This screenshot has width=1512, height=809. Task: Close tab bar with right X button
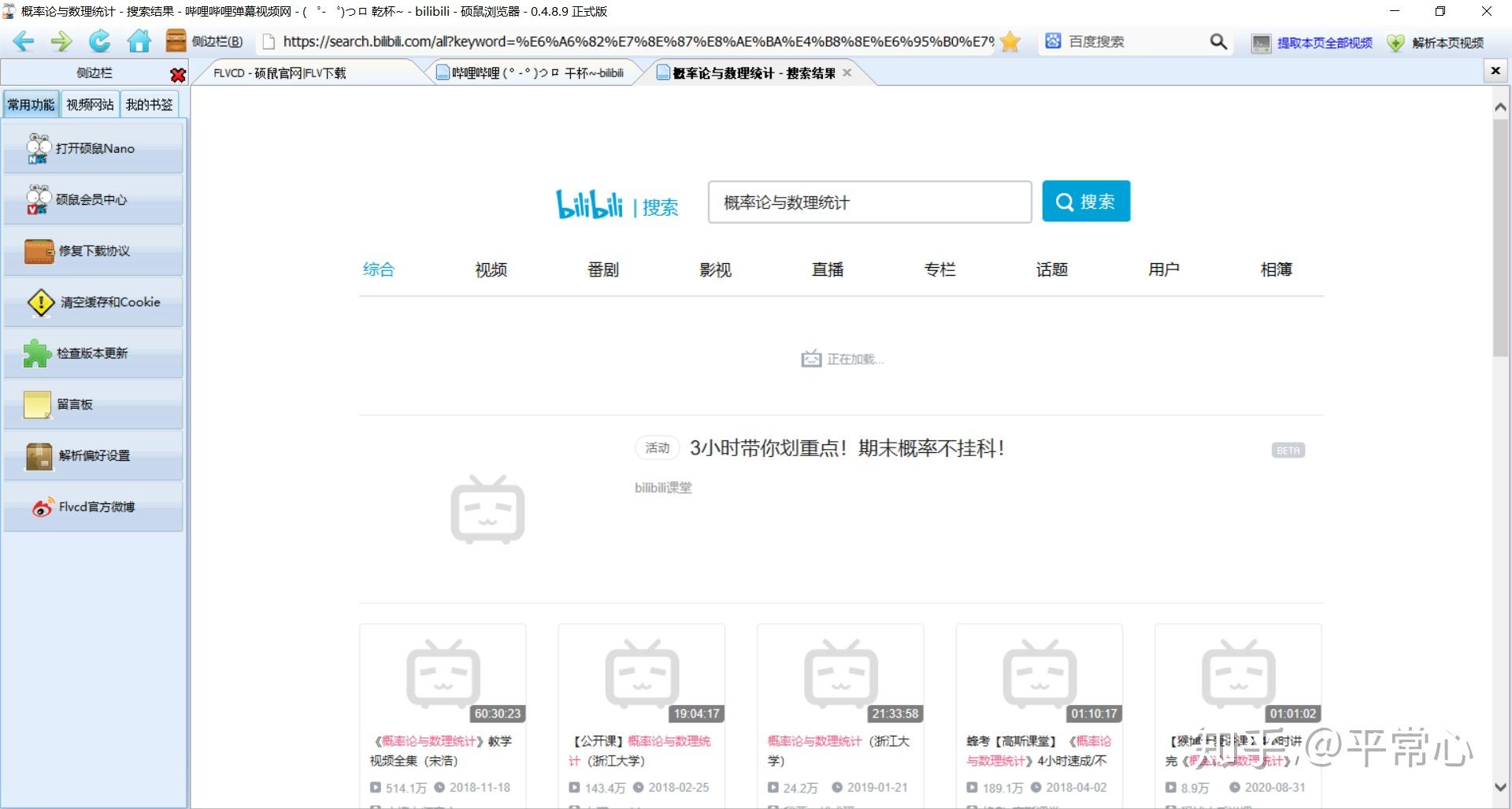coord(1495,71)
